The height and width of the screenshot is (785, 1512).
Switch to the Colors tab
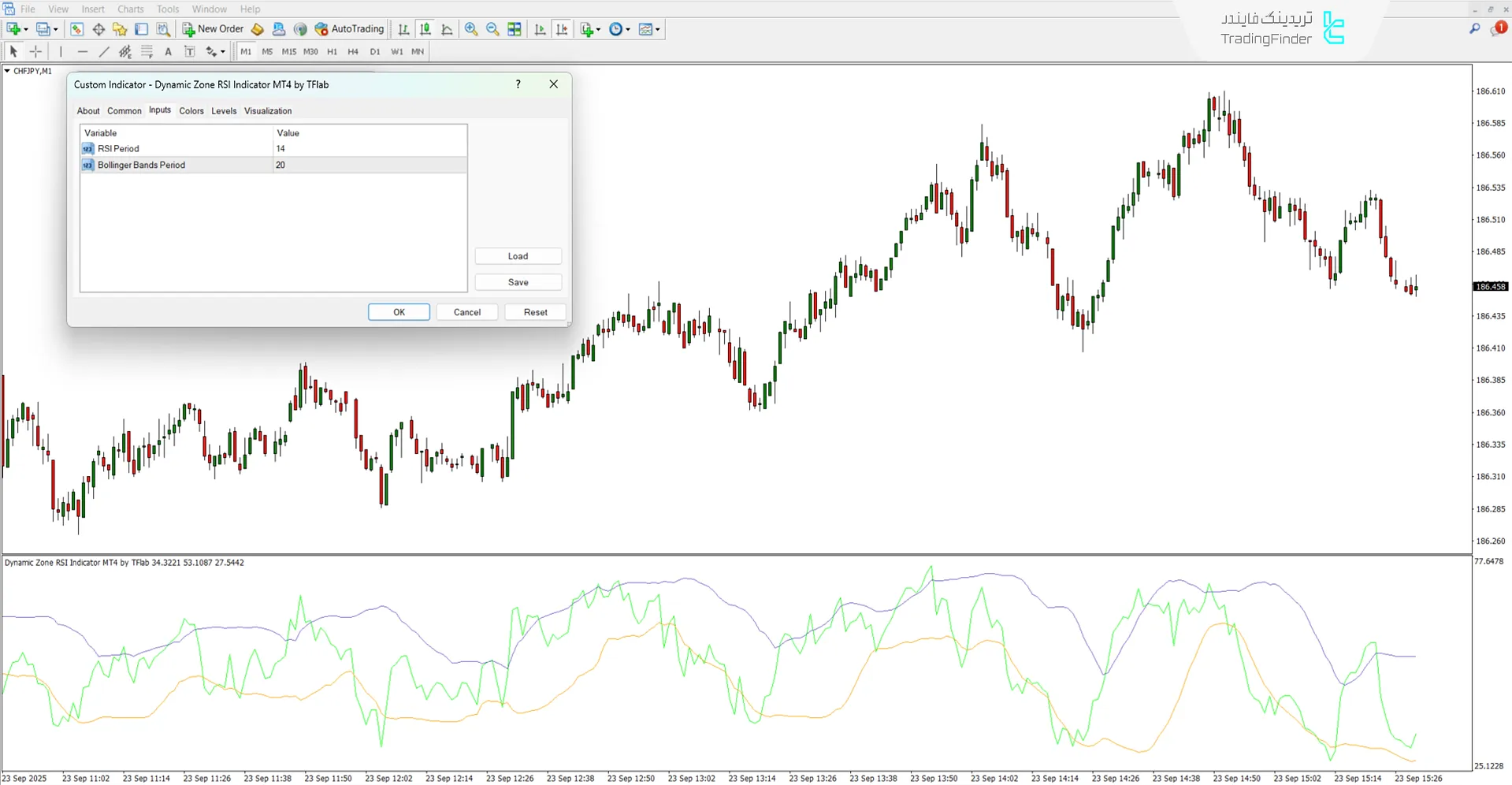coord(191,110)
